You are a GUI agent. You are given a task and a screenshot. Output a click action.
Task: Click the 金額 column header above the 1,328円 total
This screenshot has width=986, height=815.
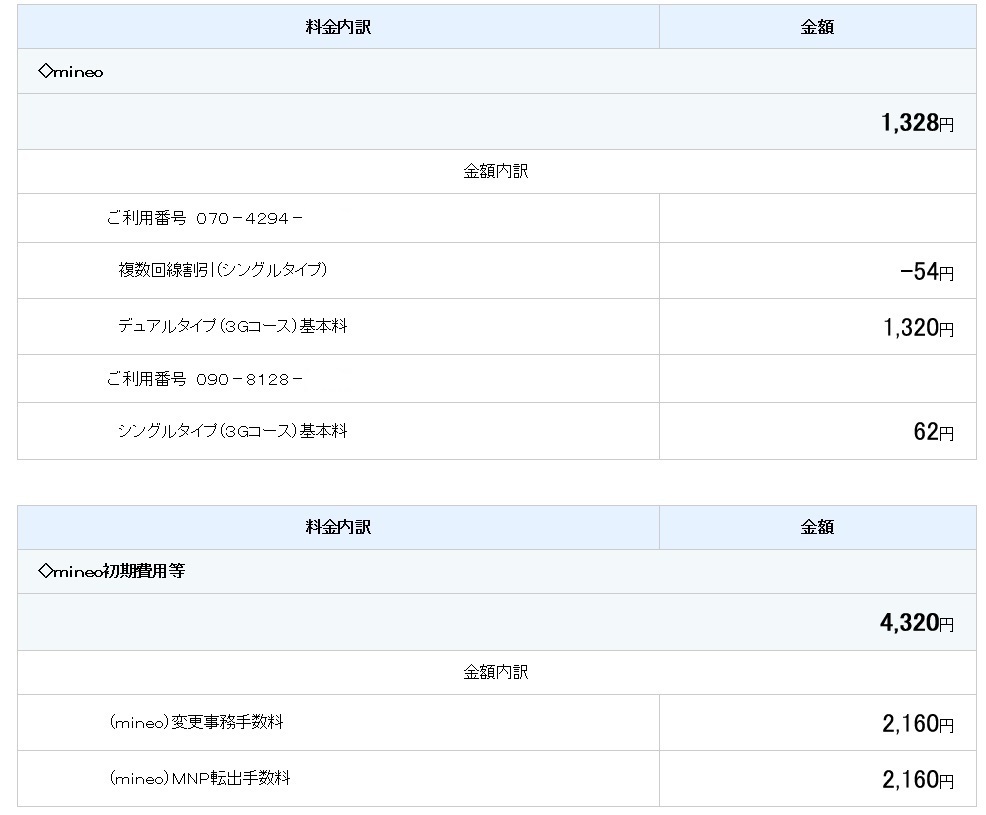click(x=817, y=27)
